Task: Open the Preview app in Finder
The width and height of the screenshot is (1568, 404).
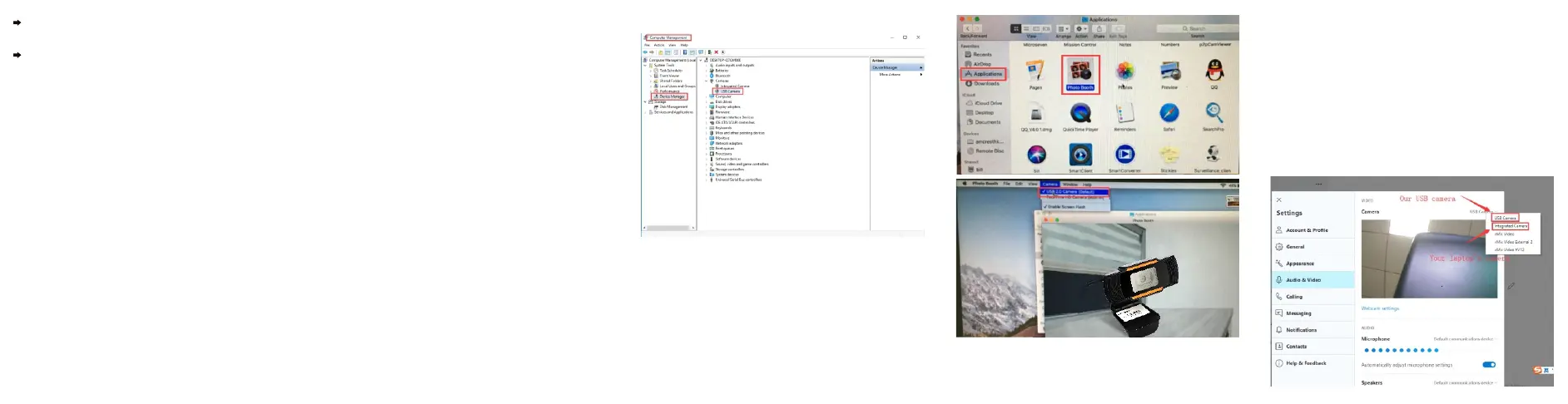Action: coord(1169,72)
